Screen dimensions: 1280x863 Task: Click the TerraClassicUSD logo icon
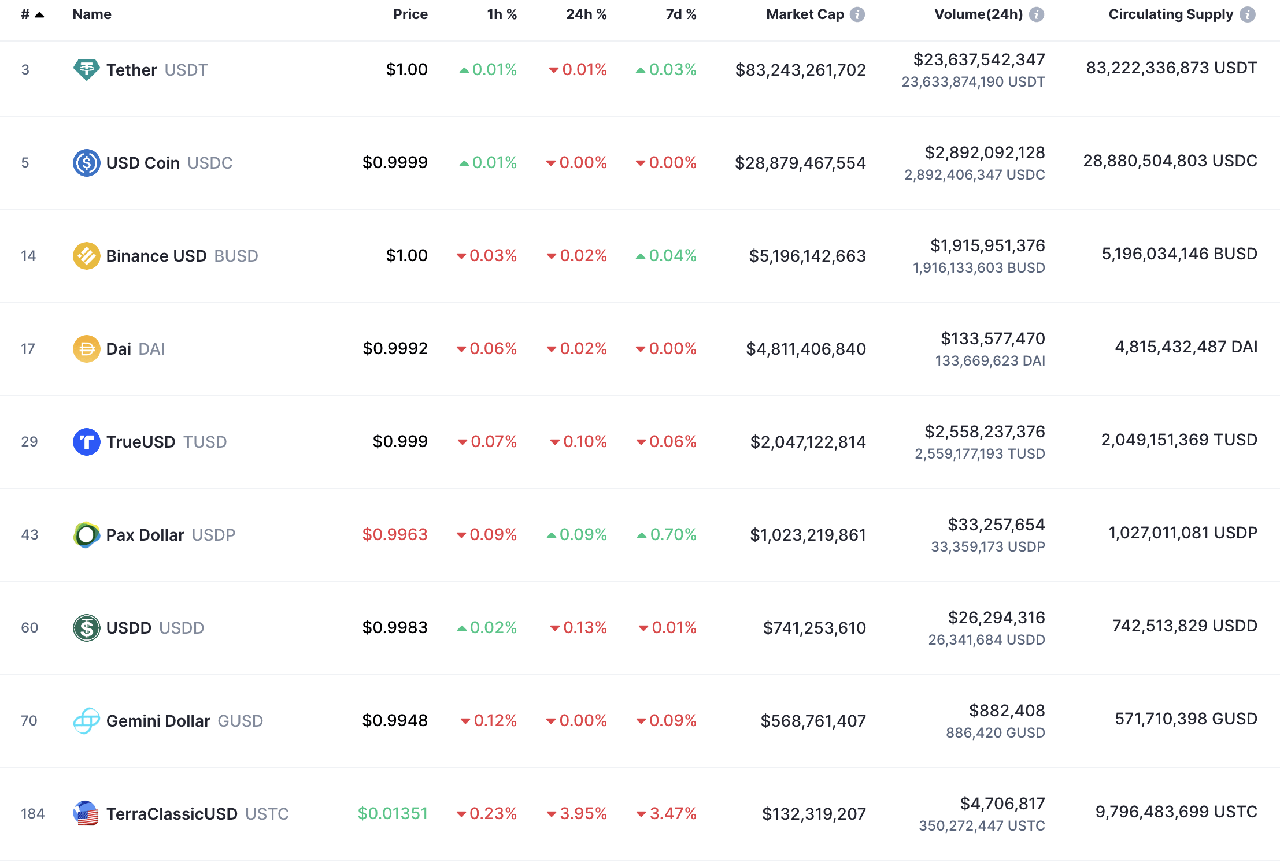pos(86,814)
